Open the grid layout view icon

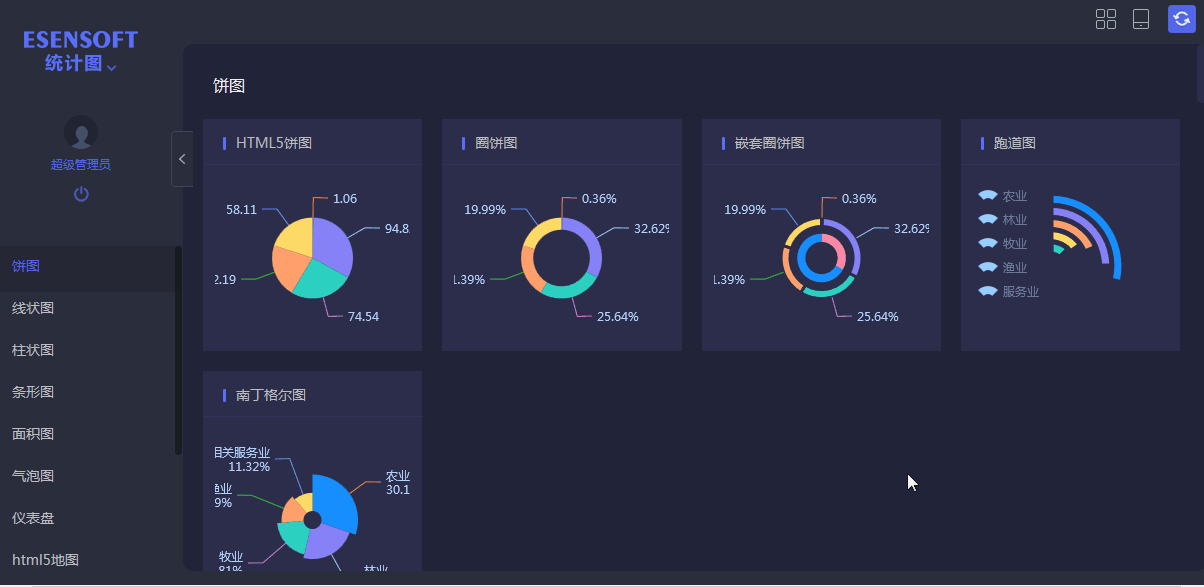1106,19
